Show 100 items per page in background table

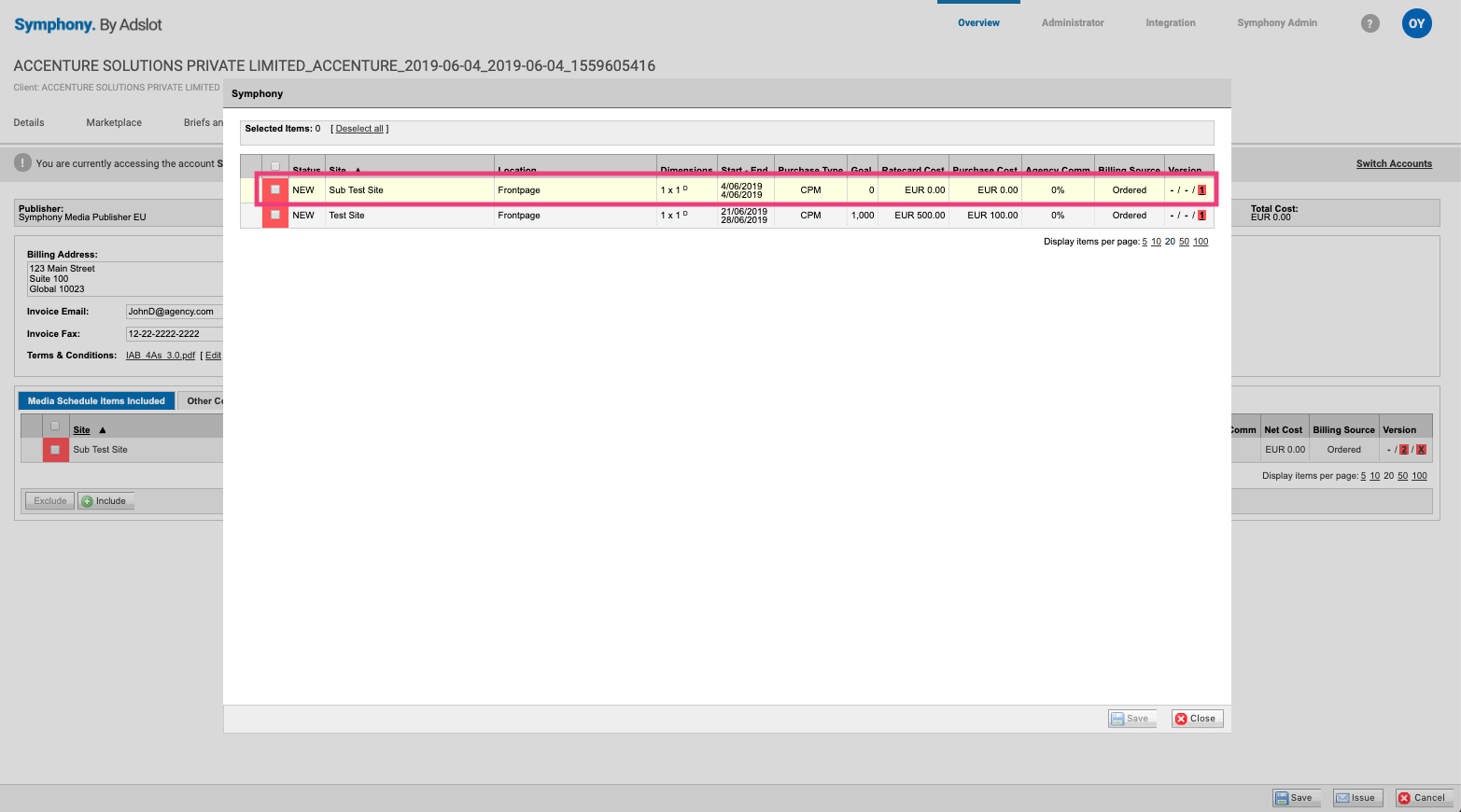click(1419, 476)
